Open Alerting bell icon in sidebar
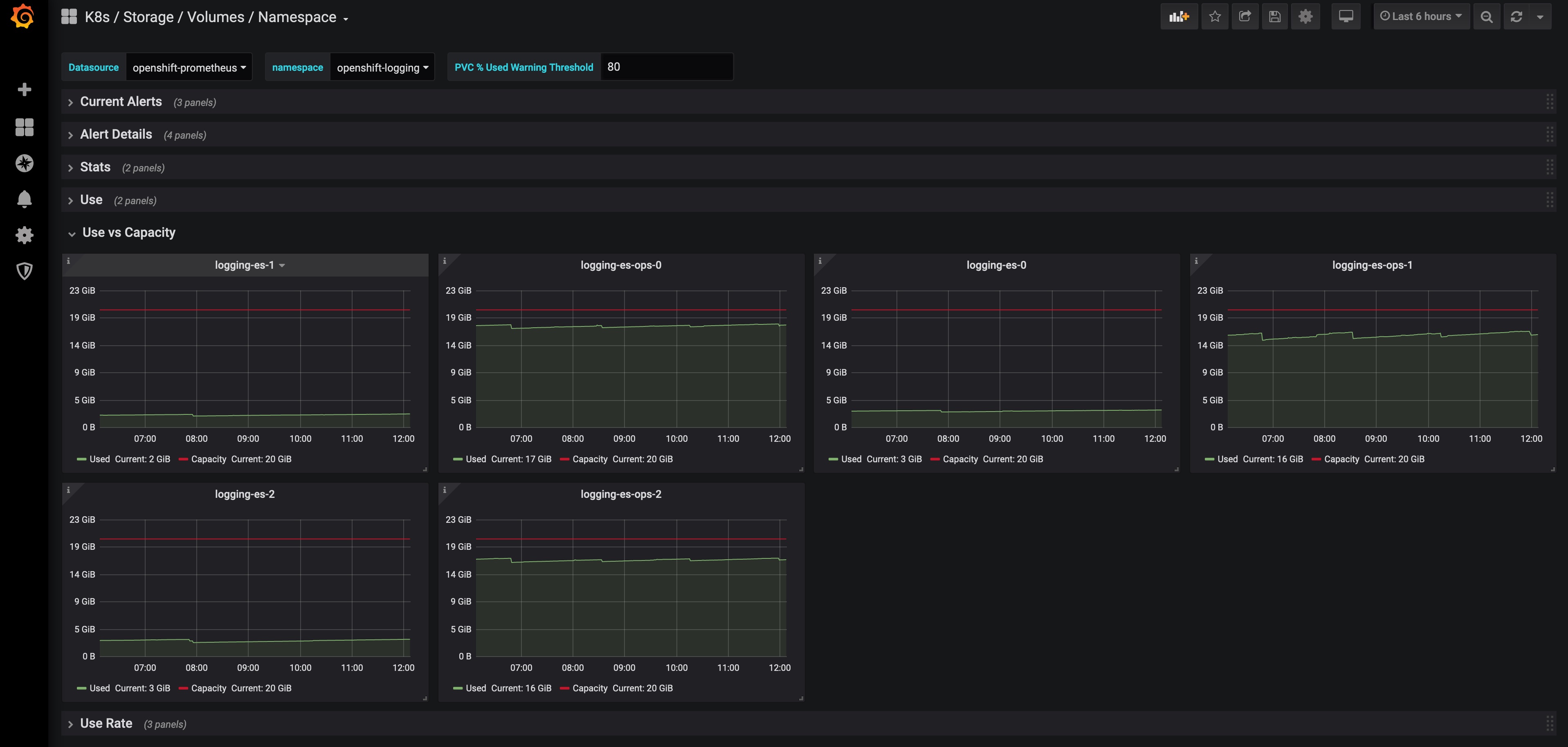Viewport: 1568px width, 747px height. (x=25, y=199)
